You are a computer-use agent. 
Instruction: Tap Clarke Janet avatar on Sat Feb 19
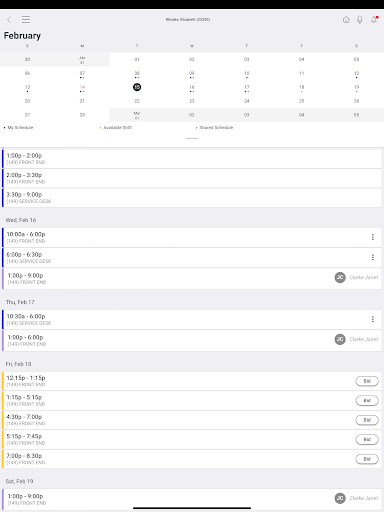tap(340, 498)
